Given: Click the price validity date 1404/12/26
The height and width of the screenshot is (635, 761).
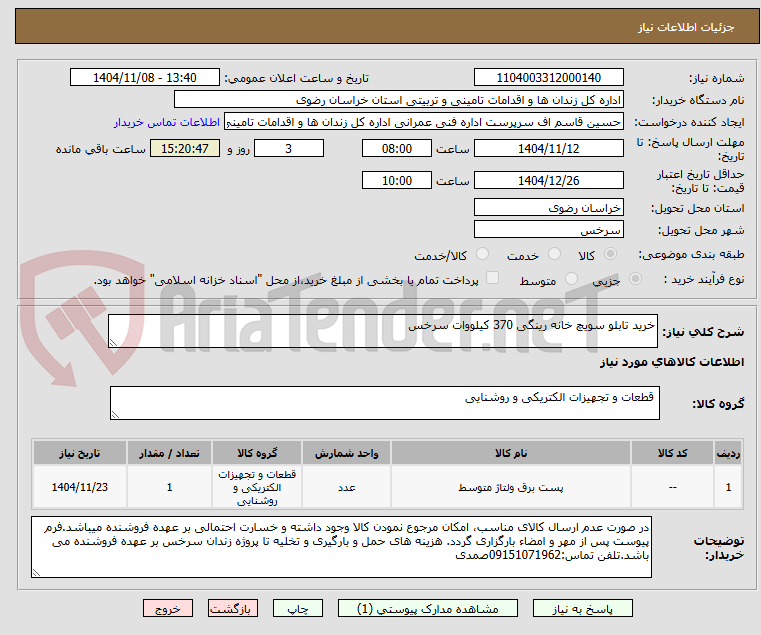Looking at the screenshot, I should [548, 181].
